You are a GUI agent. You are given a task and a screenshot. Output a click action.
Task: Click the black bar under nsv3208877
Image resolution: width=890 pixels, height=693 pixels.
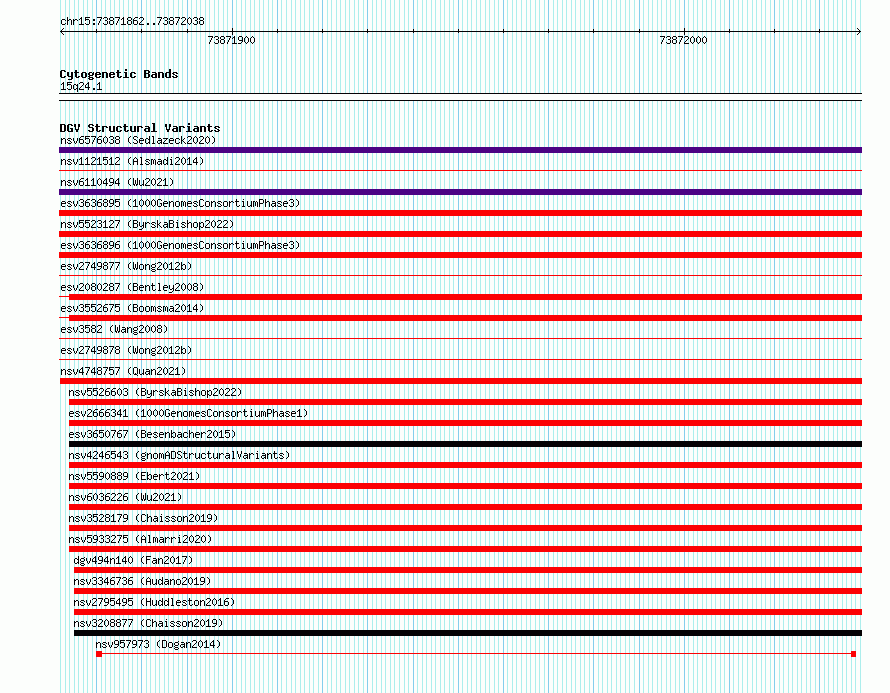coord(468,633)
